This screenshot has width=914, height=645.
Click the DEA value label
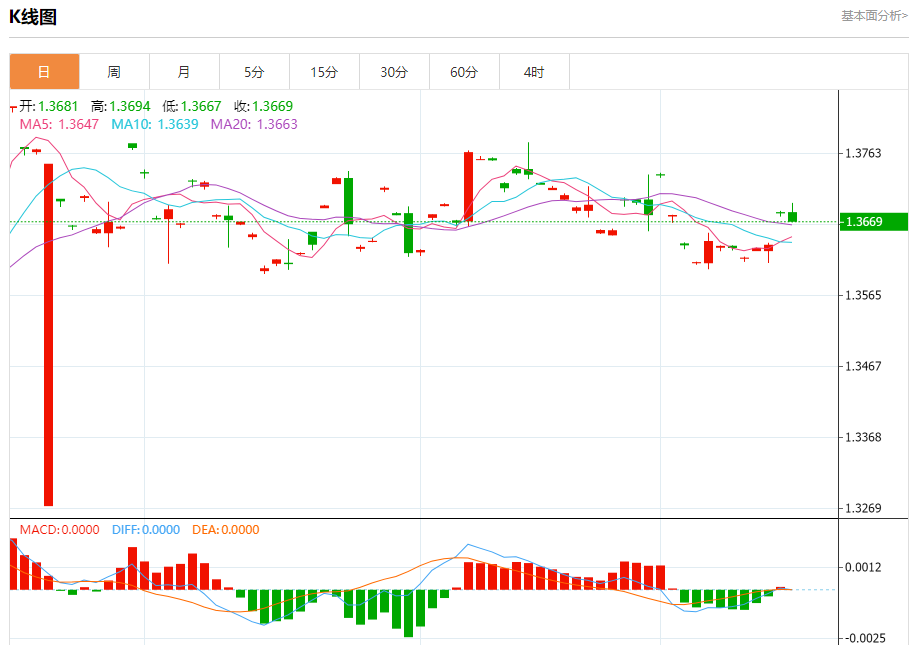point(225,530)
